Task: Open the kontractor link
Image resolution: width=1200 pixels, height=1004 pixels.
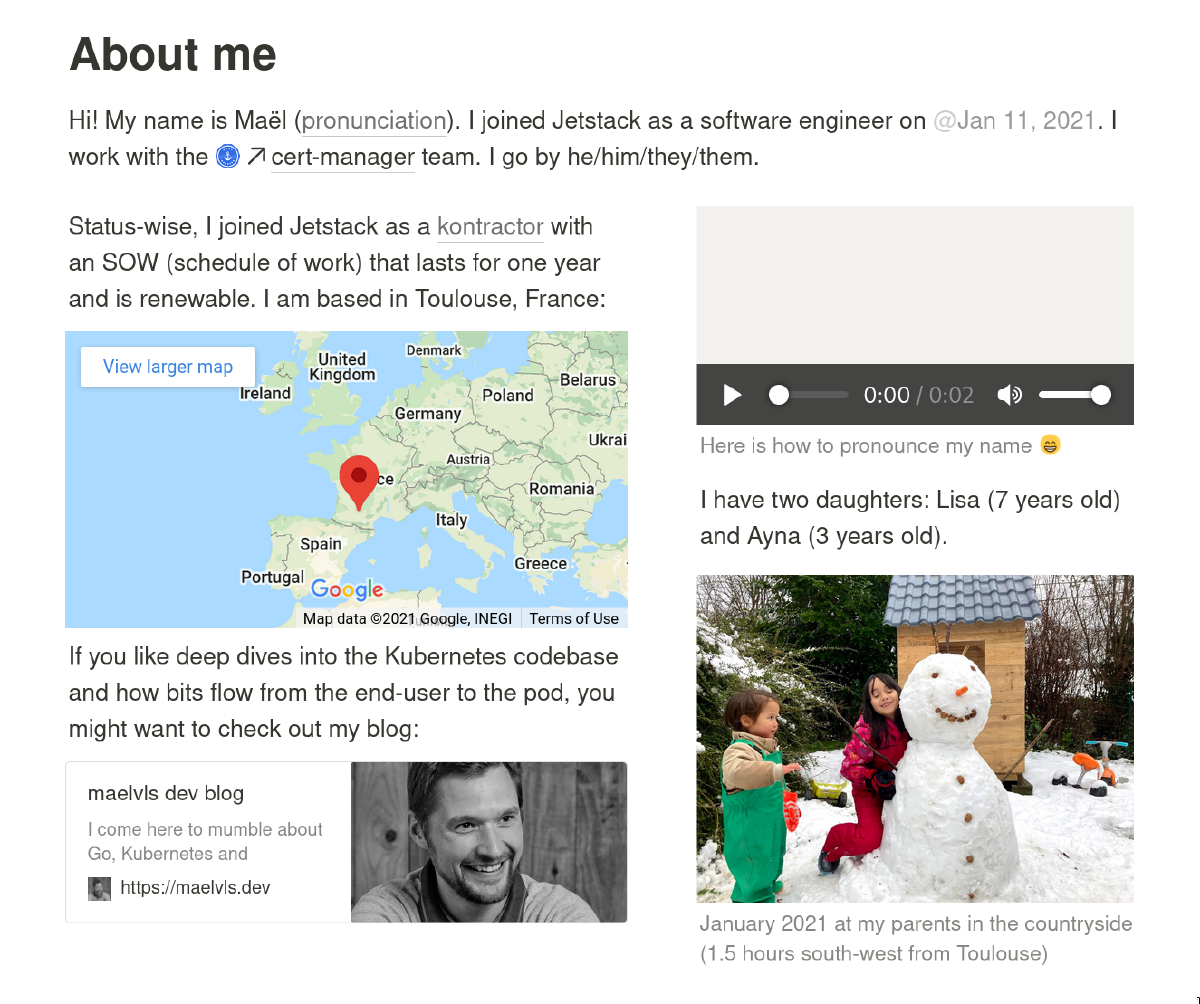Action: (489, 227)
